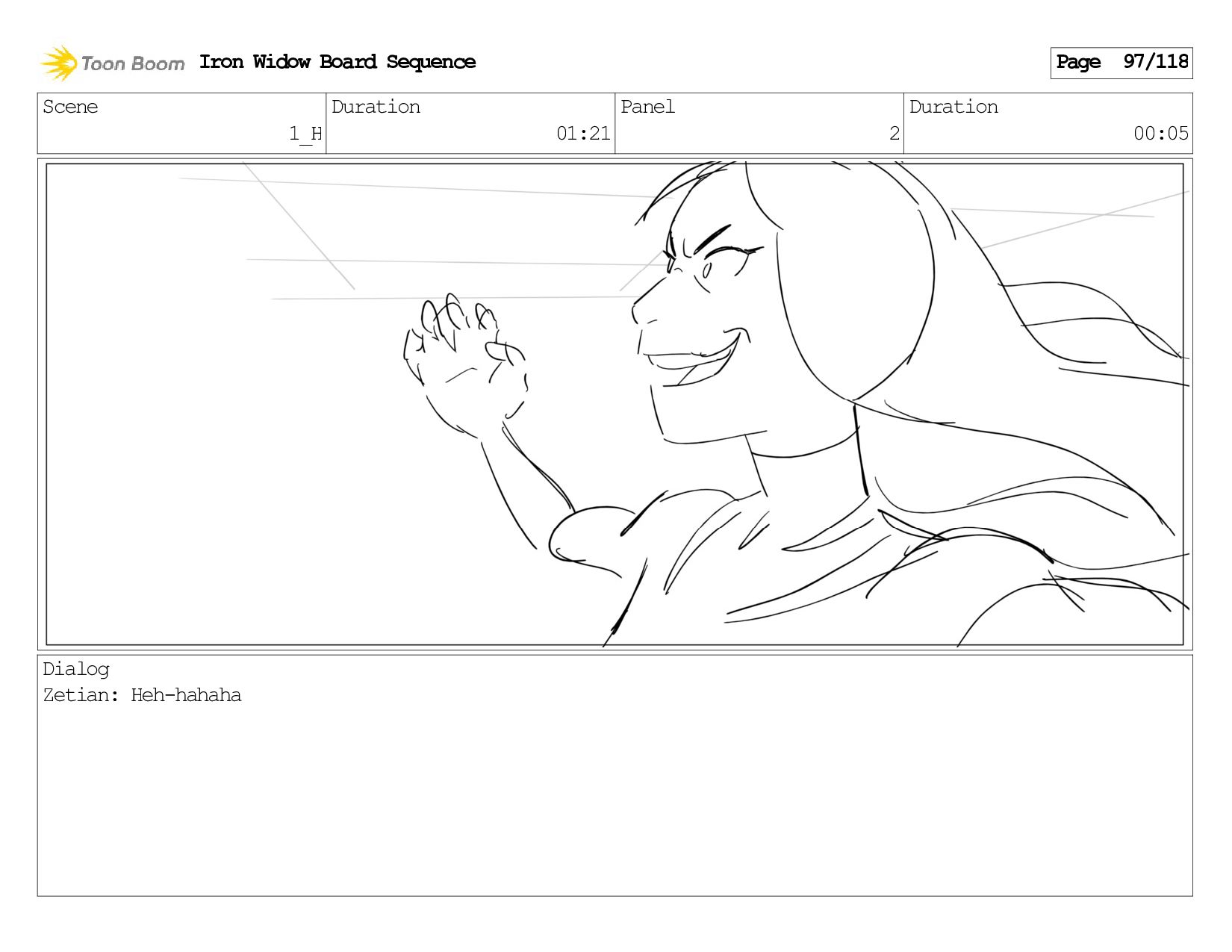
Task: Click the scene duration value '01:21'
Action: pyautogui.click(x=583, y=134)
